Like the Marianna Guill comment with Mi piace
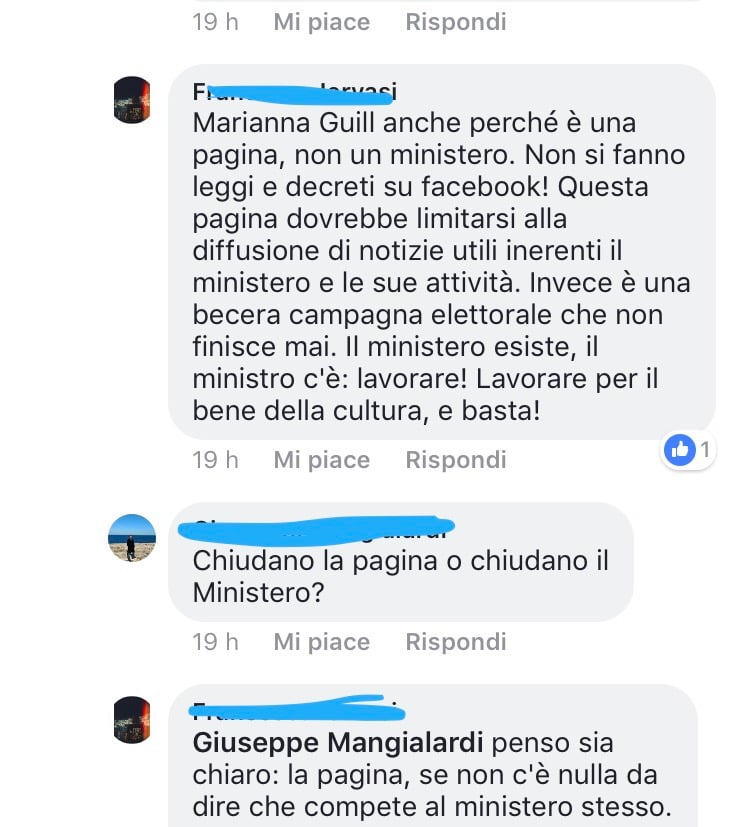The width and height of the screenshot is (742, 827). click(x=322, y=460)
